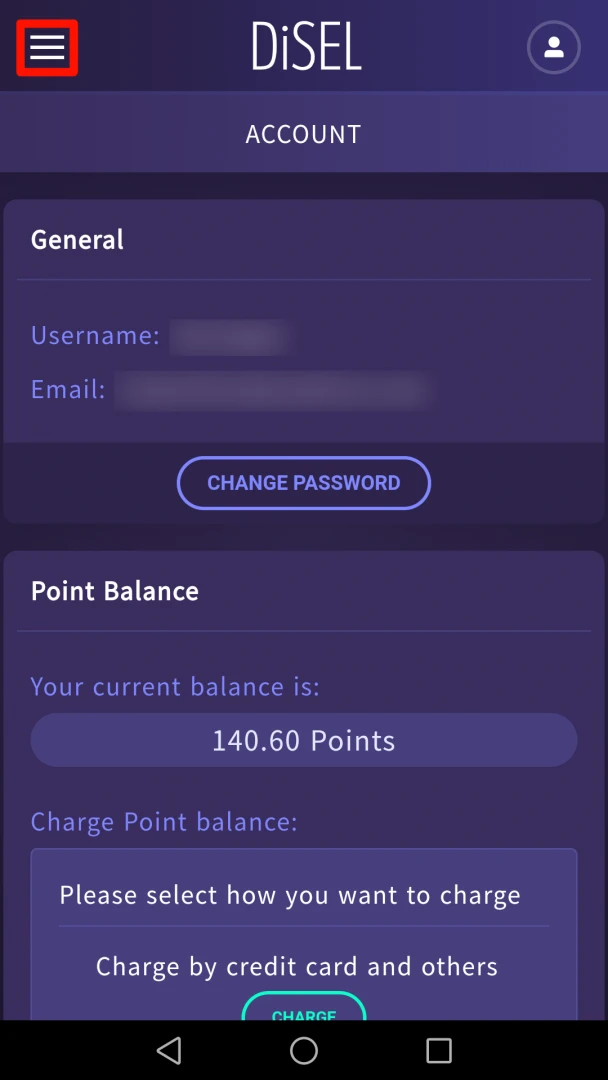The height and width of the screenshot is (1080, 608).
Task: Tap the blurred email address value
Action: 272,390
